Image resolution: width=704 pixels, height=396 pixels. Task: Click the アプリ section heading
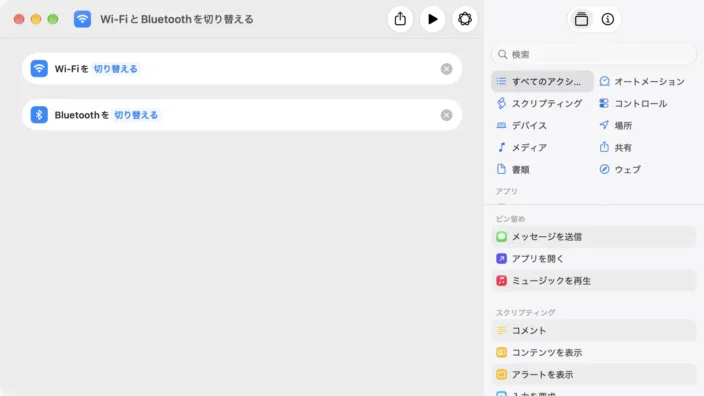[506, 191]
